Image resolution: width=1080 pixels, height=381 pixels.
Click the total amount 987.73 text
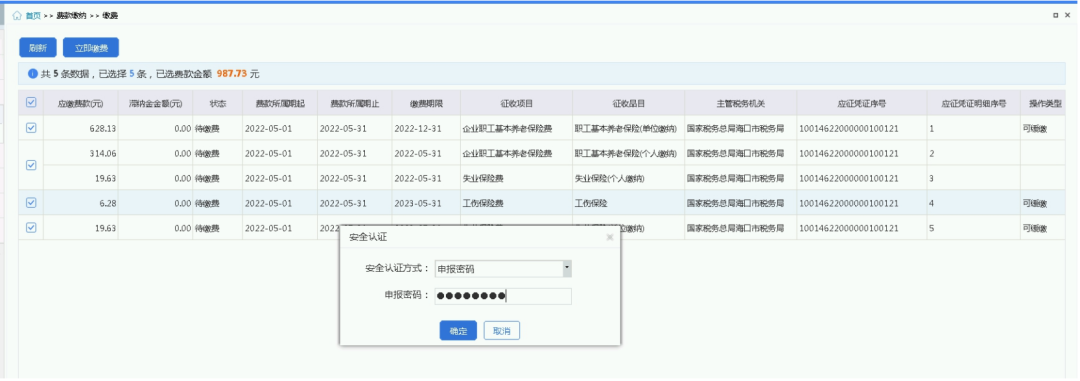click(x=231, y=74)
